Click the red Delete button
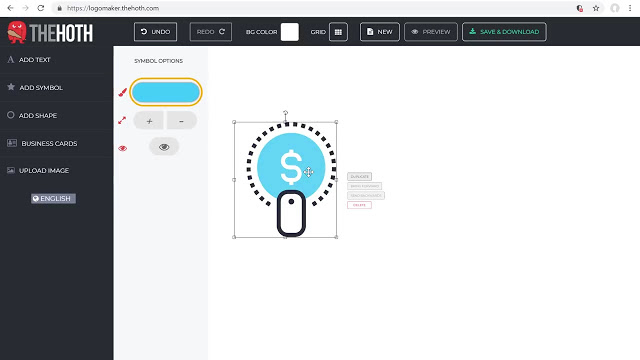The height and width of the screenshot is (360, 640). pyautogui.click(x=359, y=205)
